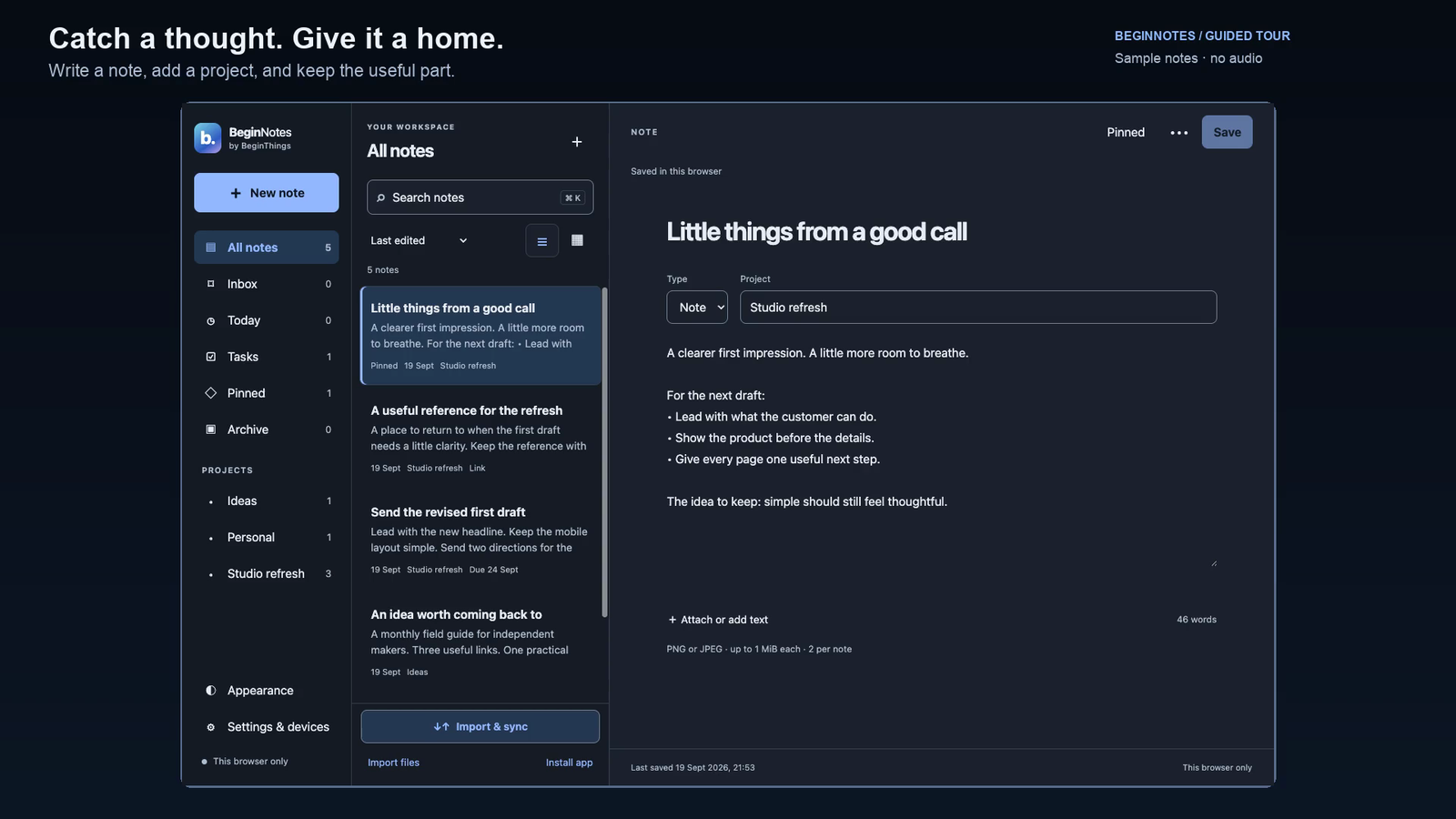The width and height of the screenshot is (1456, 819).
Task: Open the three-dot more options menu
Action: [1179, 133]
